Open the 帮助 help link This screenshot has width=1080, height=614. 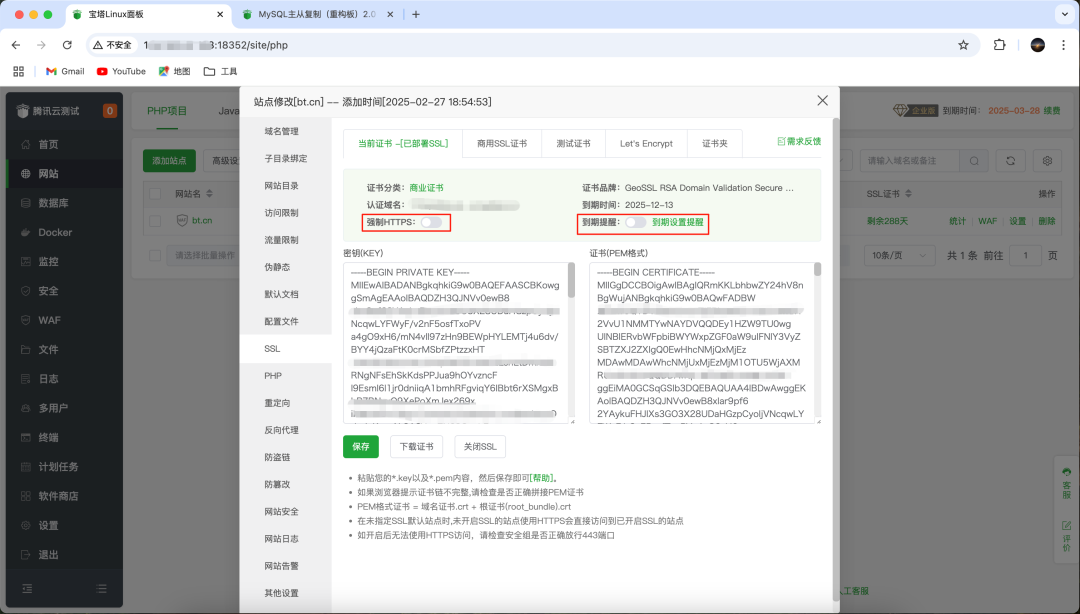pyautogui.click(x=539, y=475)
